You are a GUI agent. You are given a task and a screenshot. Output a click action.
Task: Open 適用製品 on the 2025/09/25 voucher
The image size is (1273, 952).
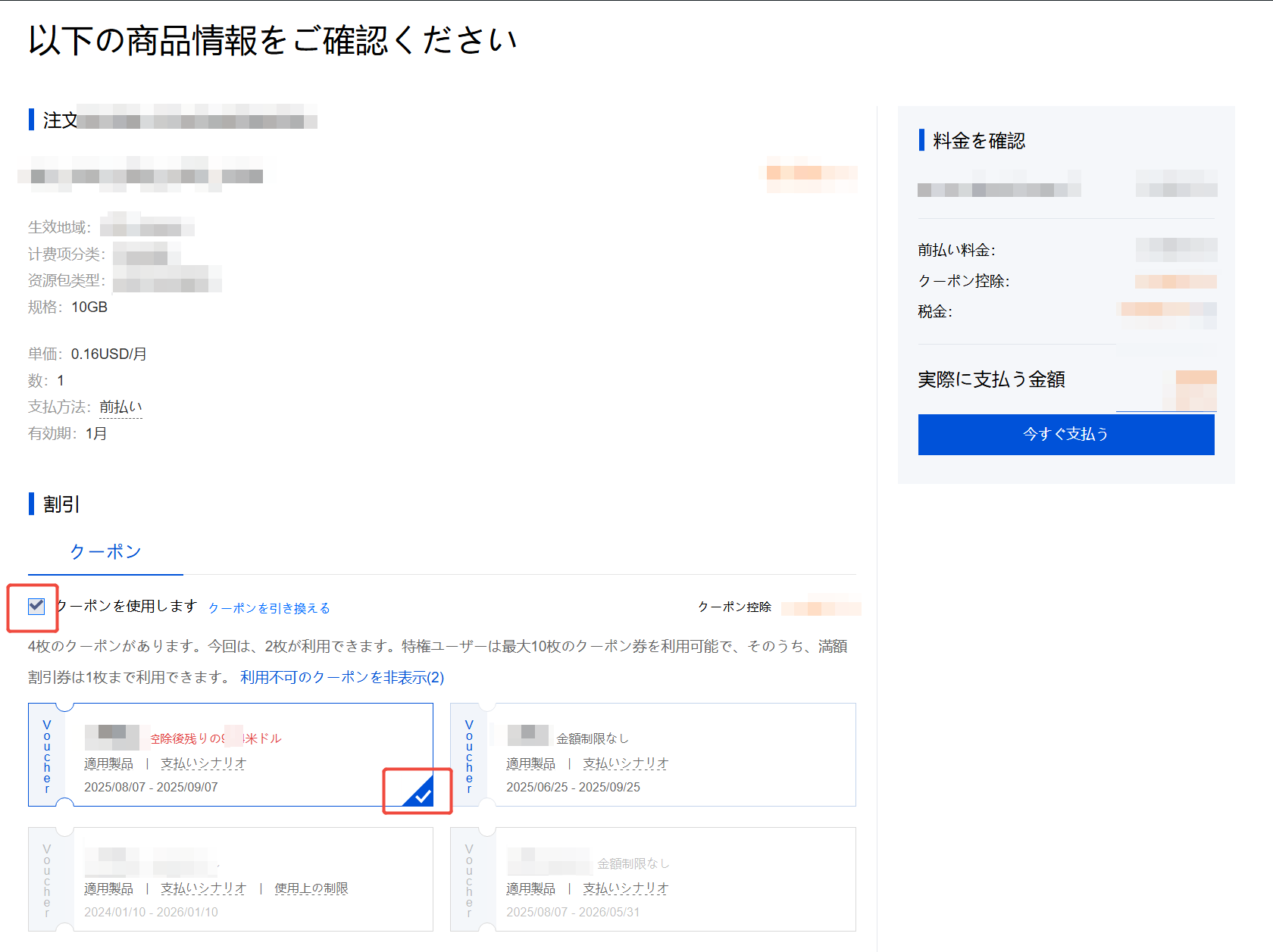click(530, 763)
